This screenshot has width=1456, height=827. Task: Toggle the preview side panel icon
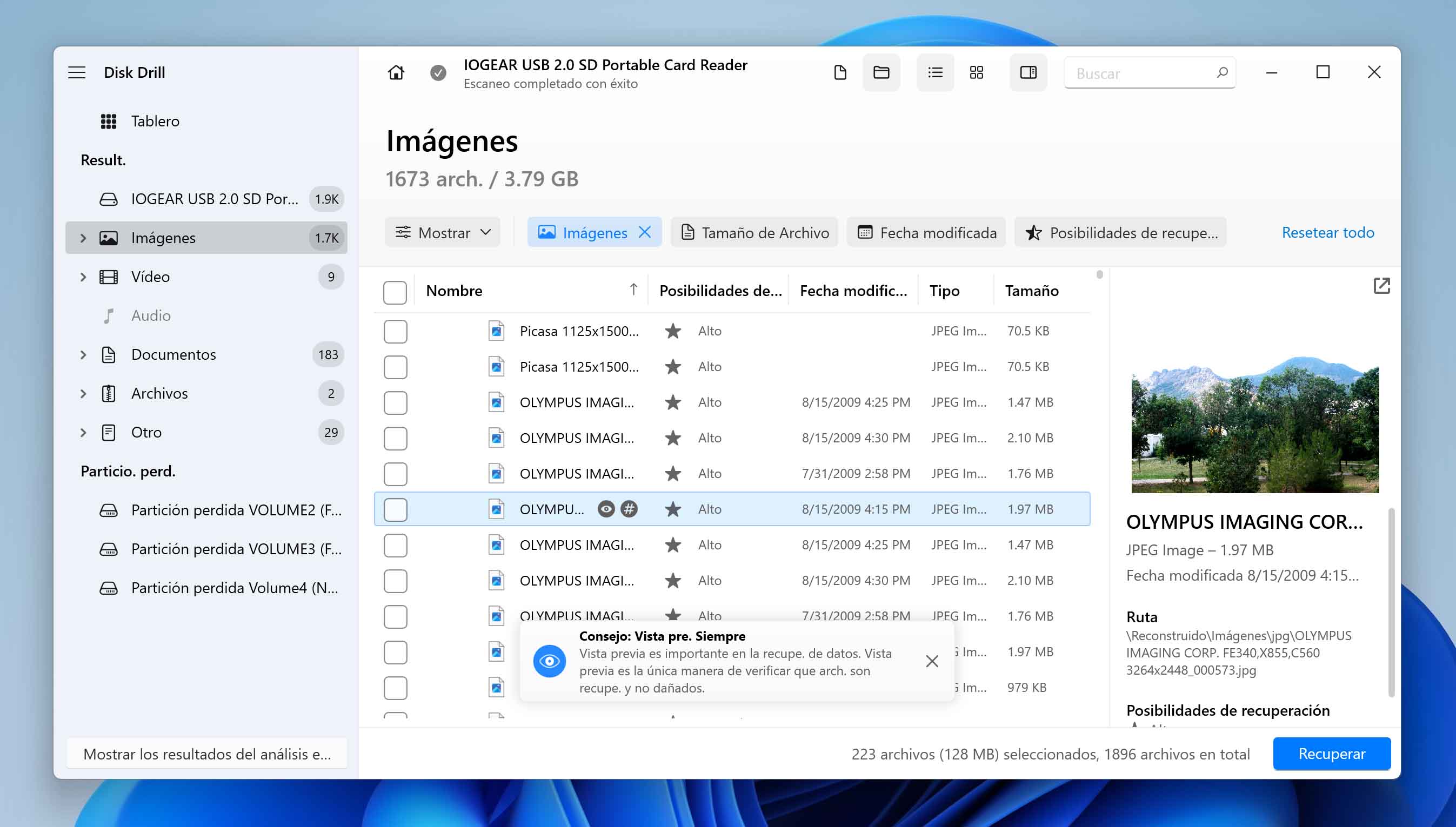pyautogui.click(x=1028, y=73)
